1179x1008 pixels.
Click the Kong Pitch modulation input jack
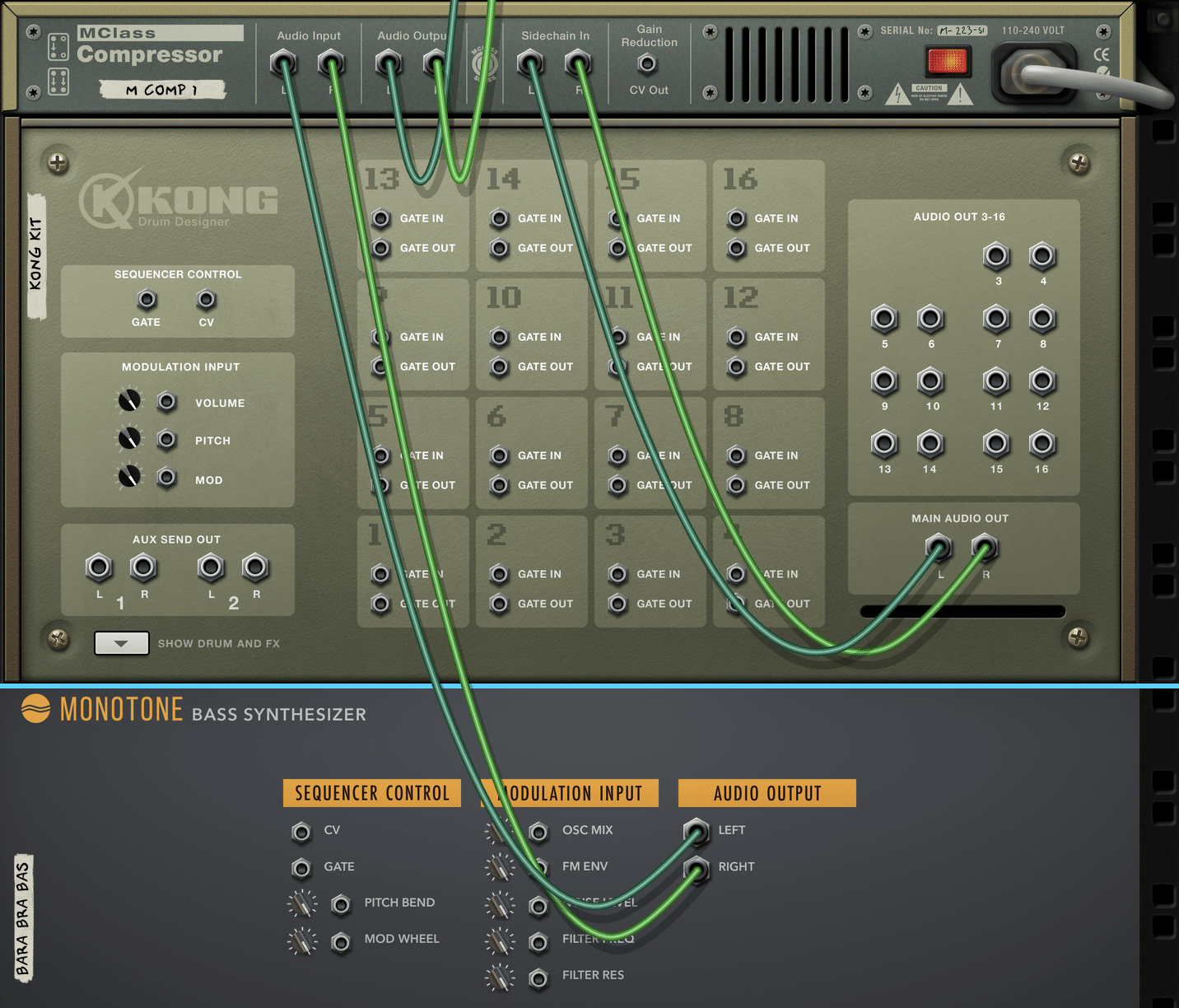coord(167,440)
